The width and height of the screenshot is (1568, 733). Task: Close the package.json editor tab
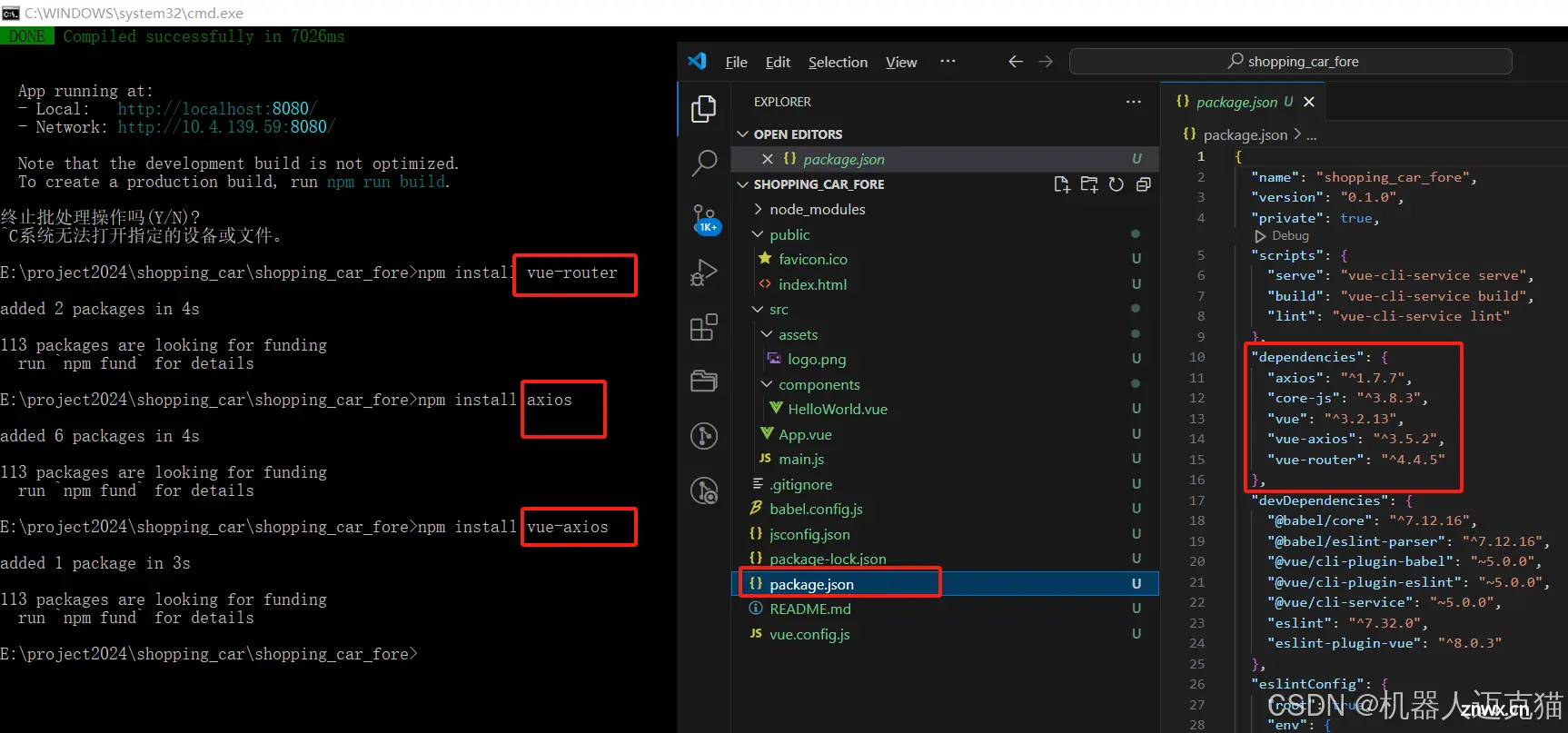pyautogui.click(x=1309, y=102)
